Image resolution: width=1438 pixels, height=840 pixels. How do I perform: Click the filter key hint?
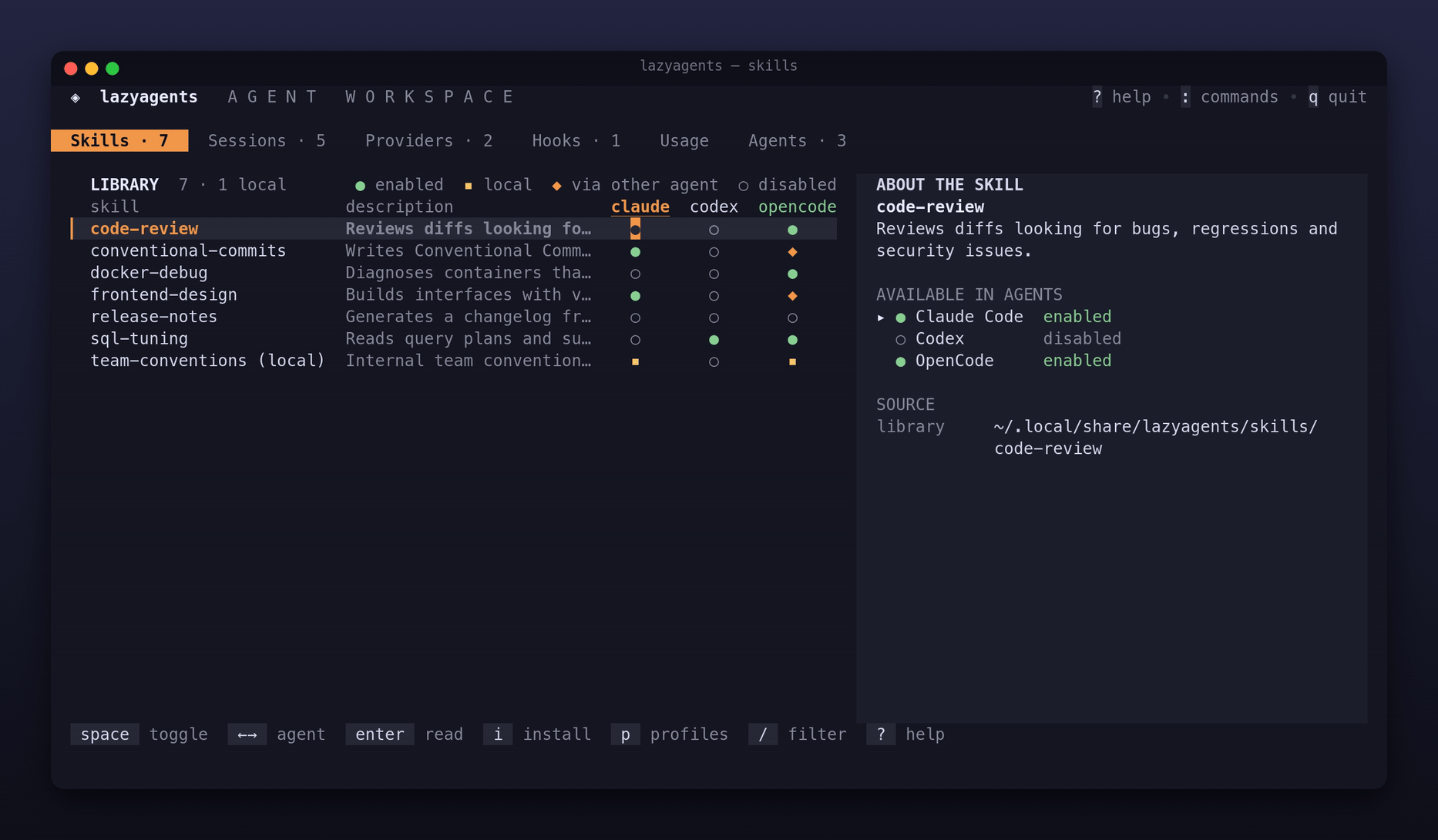point(798,734)
